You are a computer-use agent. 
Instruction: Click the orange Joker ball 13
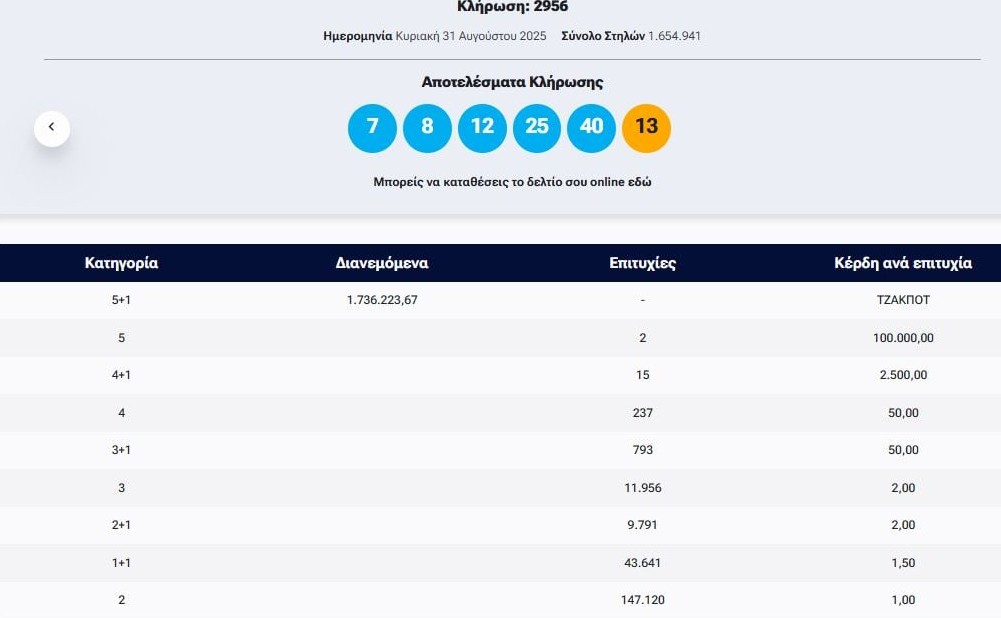tap(646, 128)
